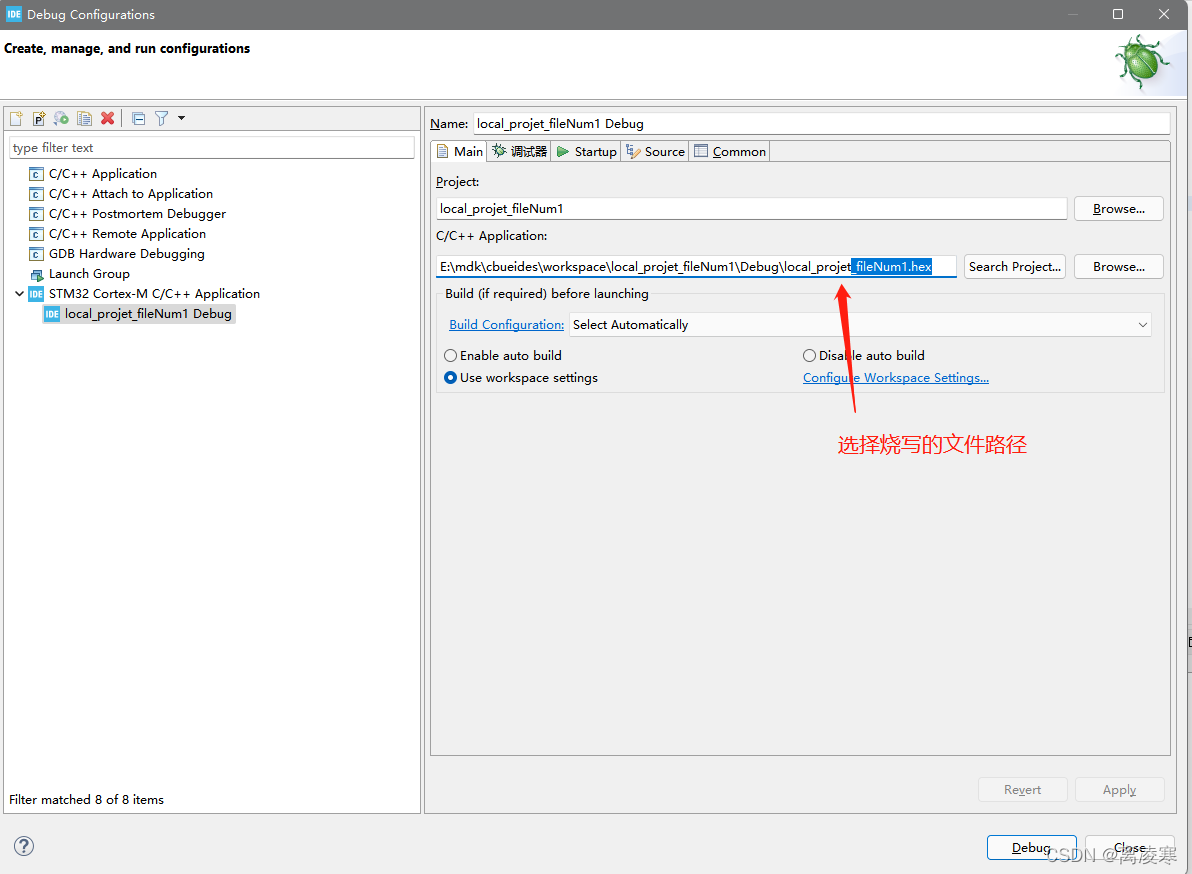Click the Name input field

coord(821,124)
